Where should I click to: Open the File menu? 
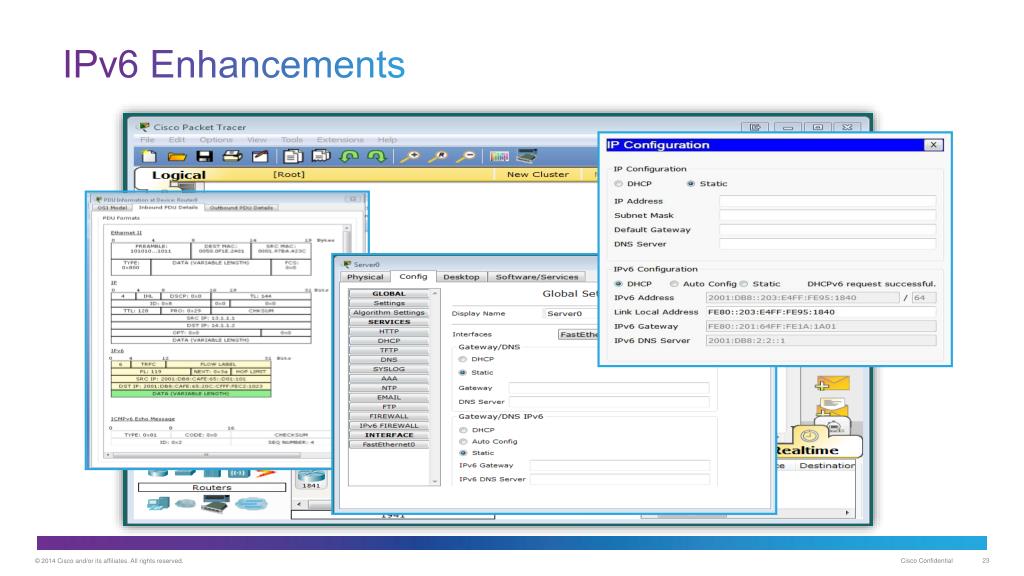tap(148, 140)
